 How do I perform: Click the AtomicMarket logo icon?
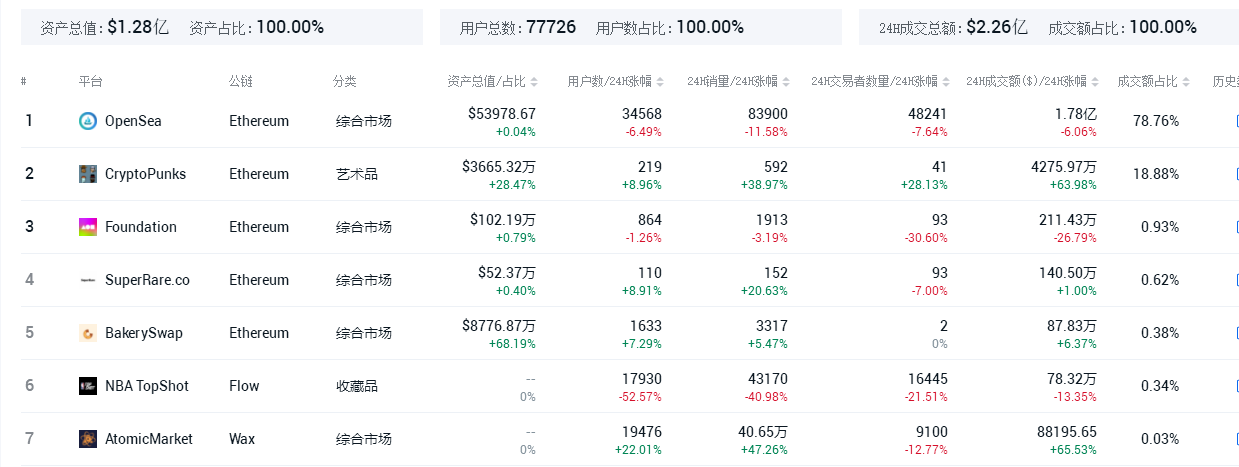click(88, 439)
